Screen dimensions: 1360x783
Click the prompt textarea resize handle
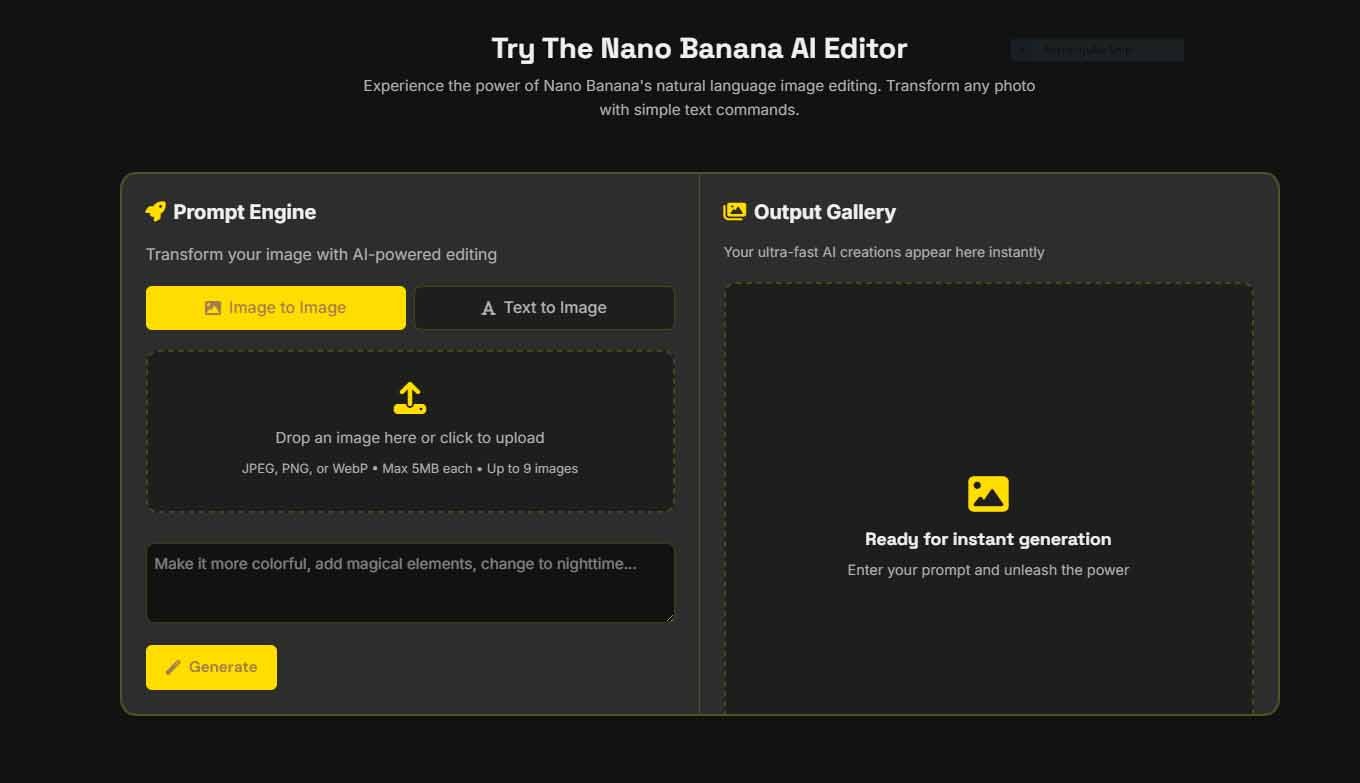click(x=669, y=617)
